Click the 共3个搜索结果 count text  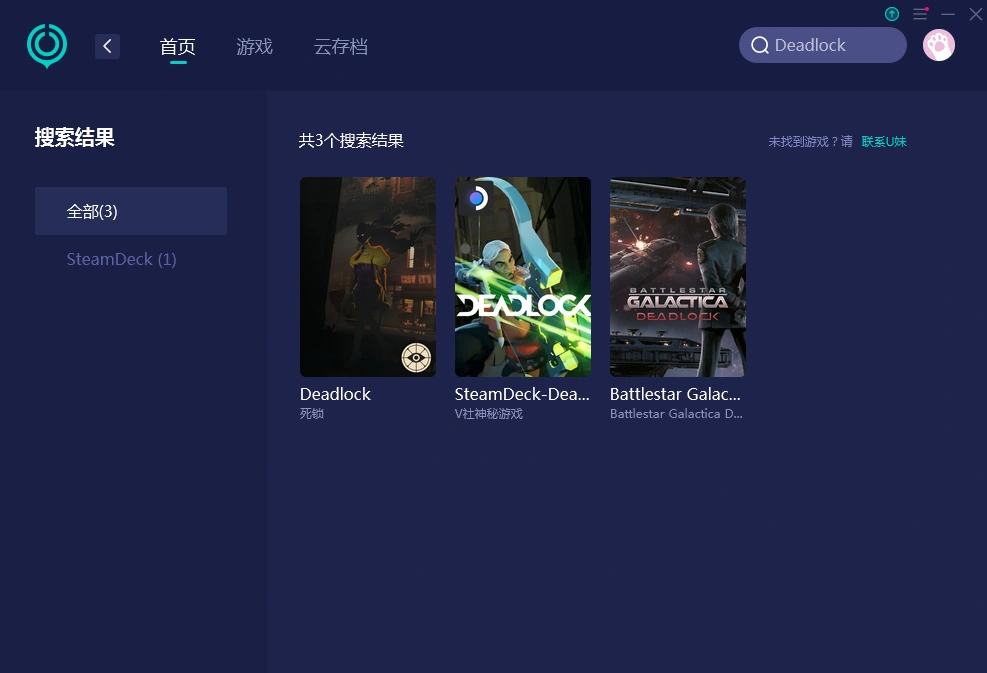coord(351,140)
